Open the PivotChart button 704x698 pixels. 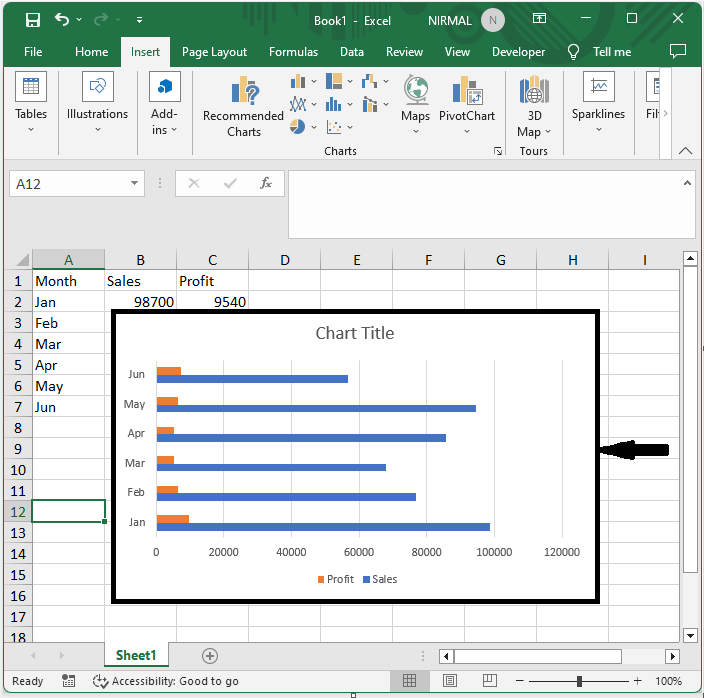[x=467, y=105]
